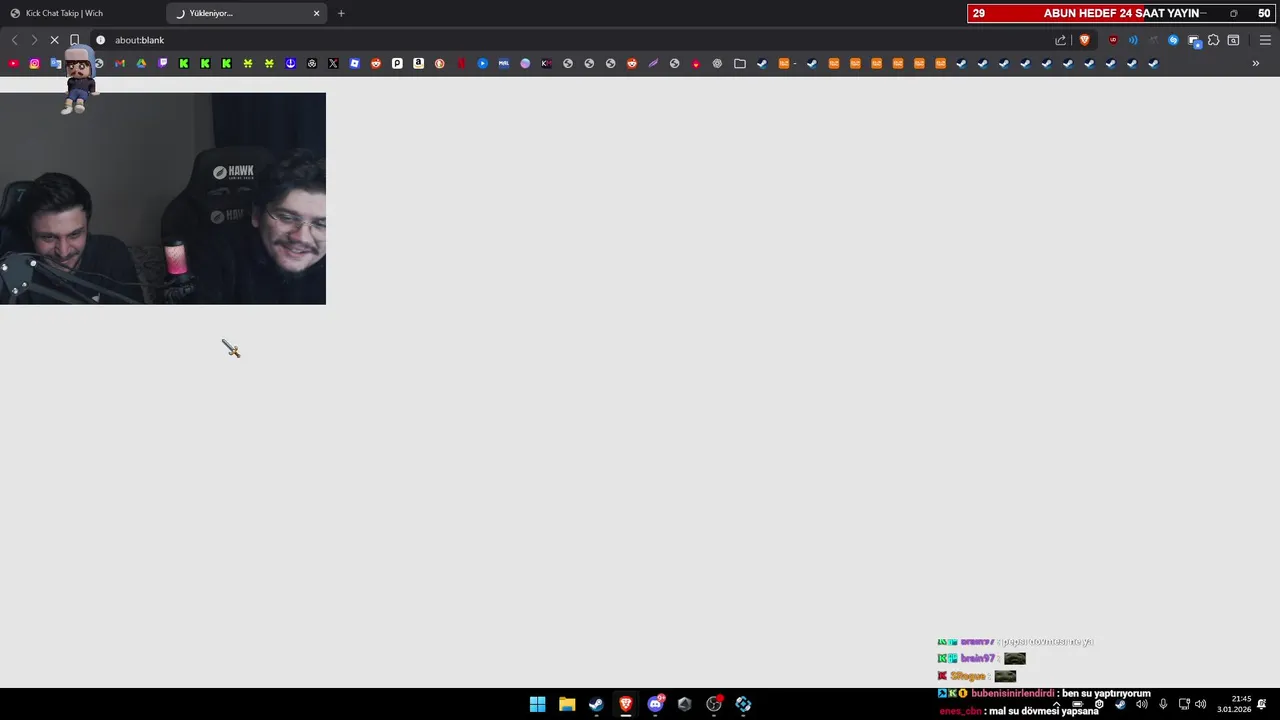Select the Yükleniyor... tab
This screenshot has width=1280, height=720.
(245, 13)
